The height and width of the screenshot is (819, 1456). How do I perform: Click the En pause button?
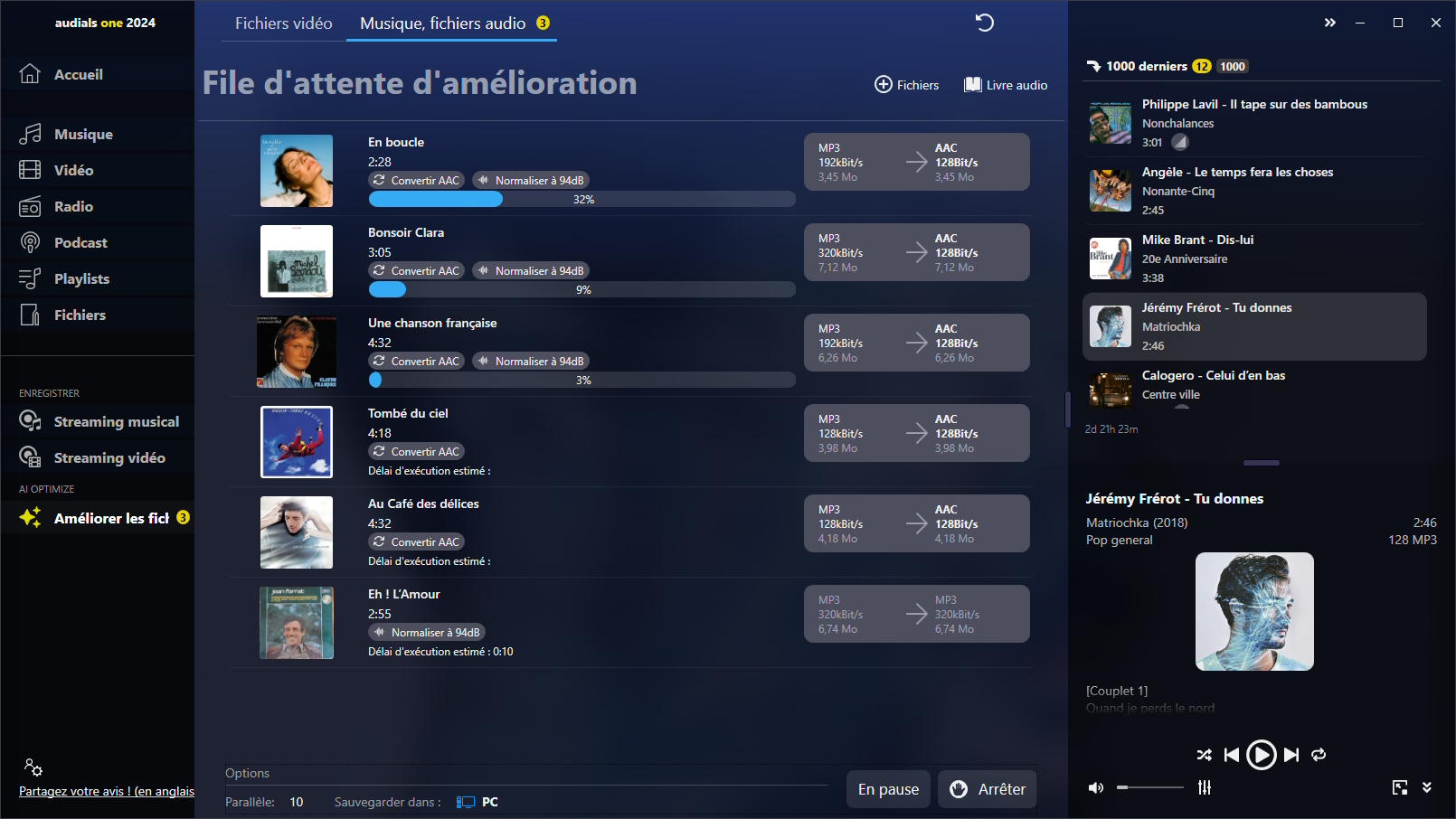point(888,789)
